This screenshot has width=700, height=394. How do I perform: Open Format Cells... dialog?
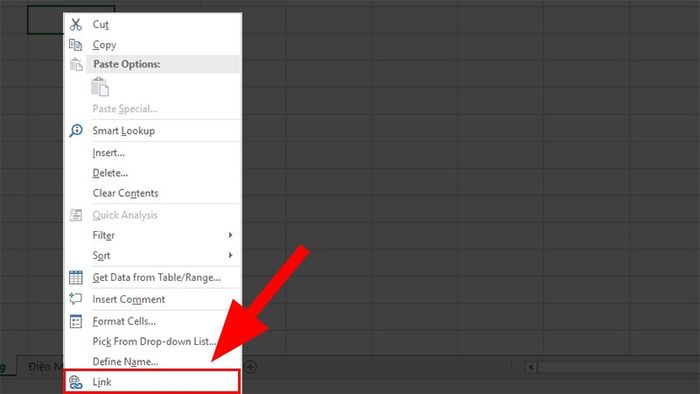[152, 321]
